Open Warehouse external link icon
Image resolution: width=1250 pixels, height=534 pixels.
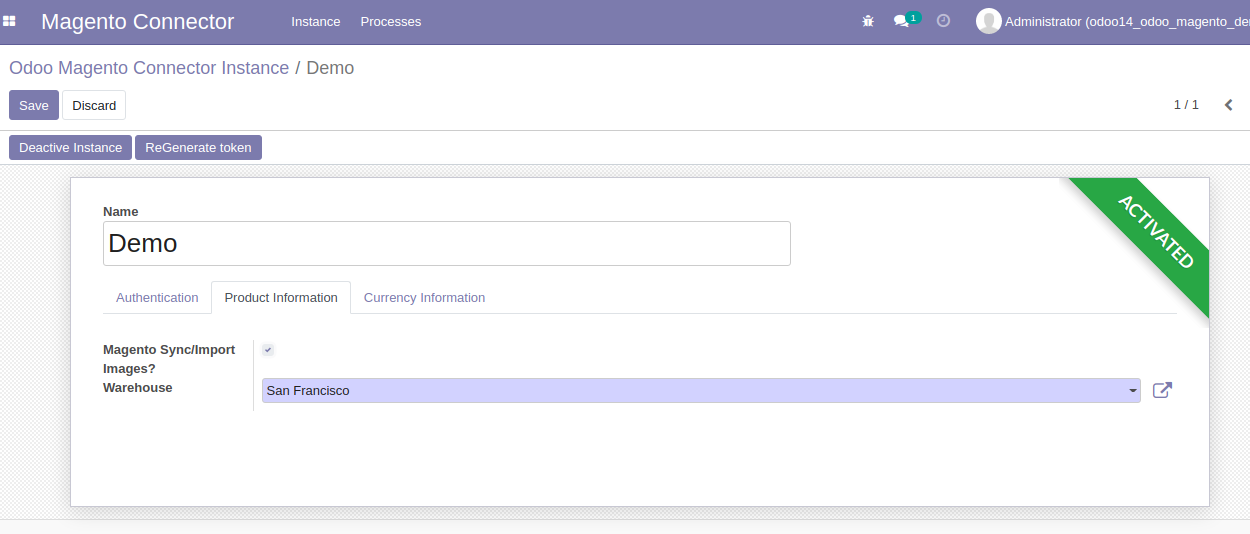(x=1162, y=391)
